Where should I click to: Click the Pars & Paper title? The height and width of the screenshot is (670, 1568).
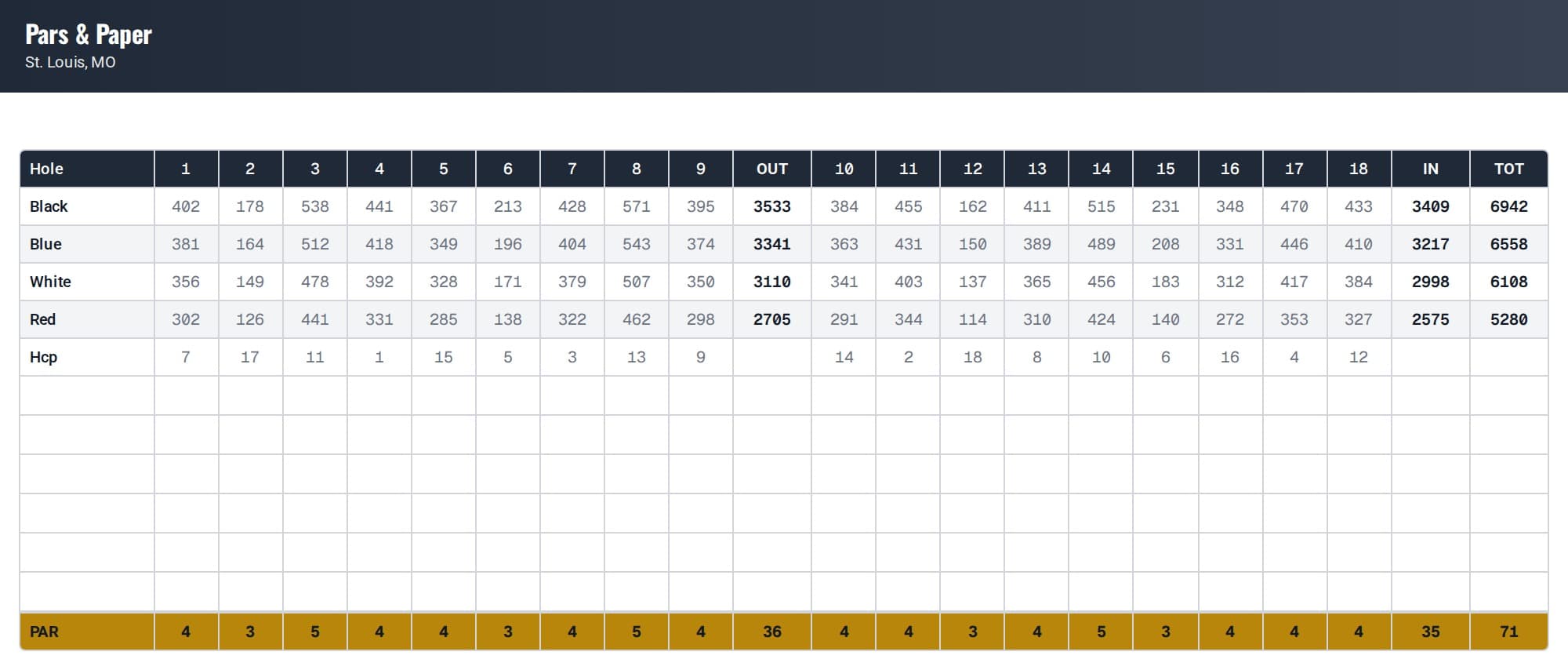click(x=89, y=35)
